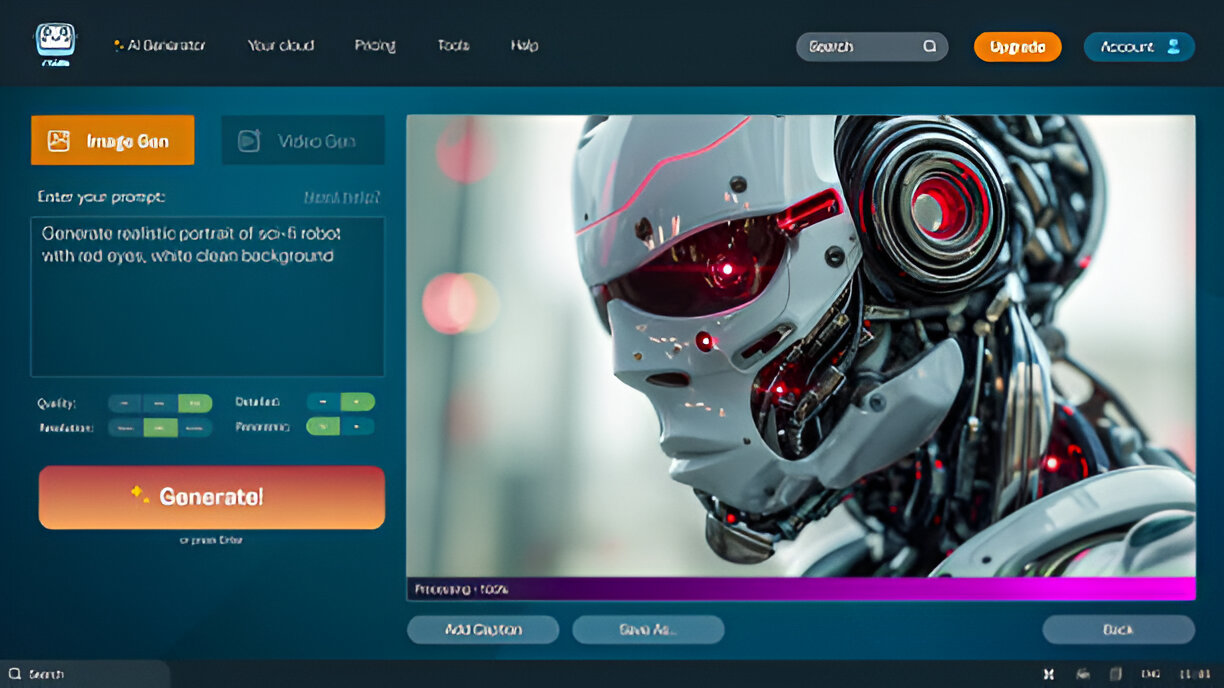This screenshot has height=688, width=1224.
Task: Select green Detailed on option
Action: [x=358, y=401]
